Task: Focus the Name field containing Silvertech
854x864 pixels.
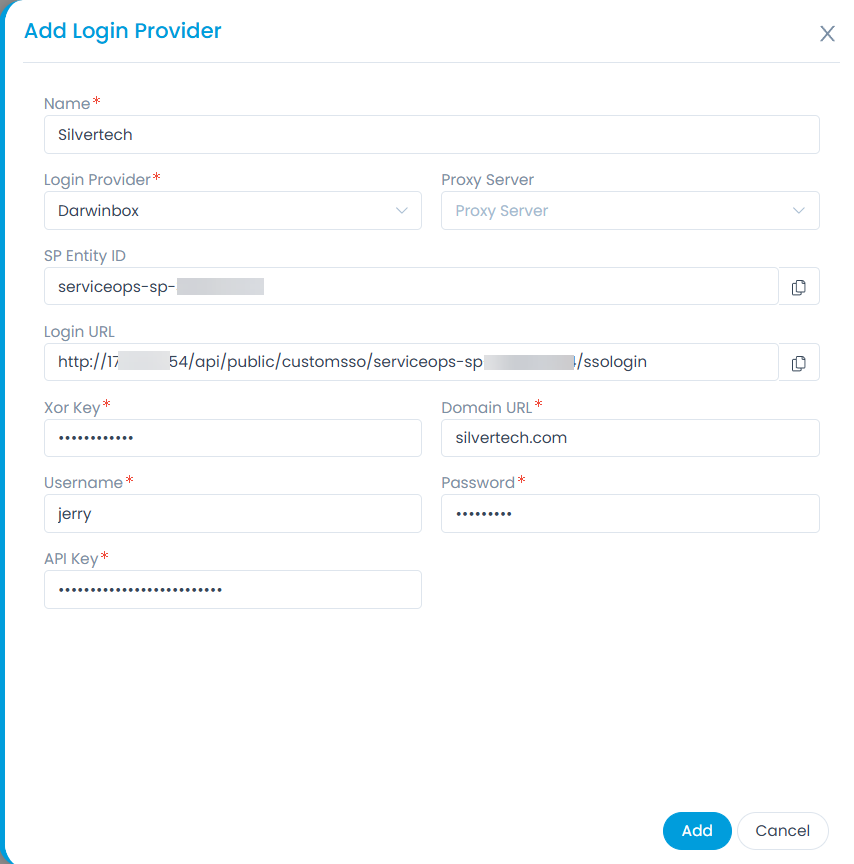Action: tap(431, 135)
